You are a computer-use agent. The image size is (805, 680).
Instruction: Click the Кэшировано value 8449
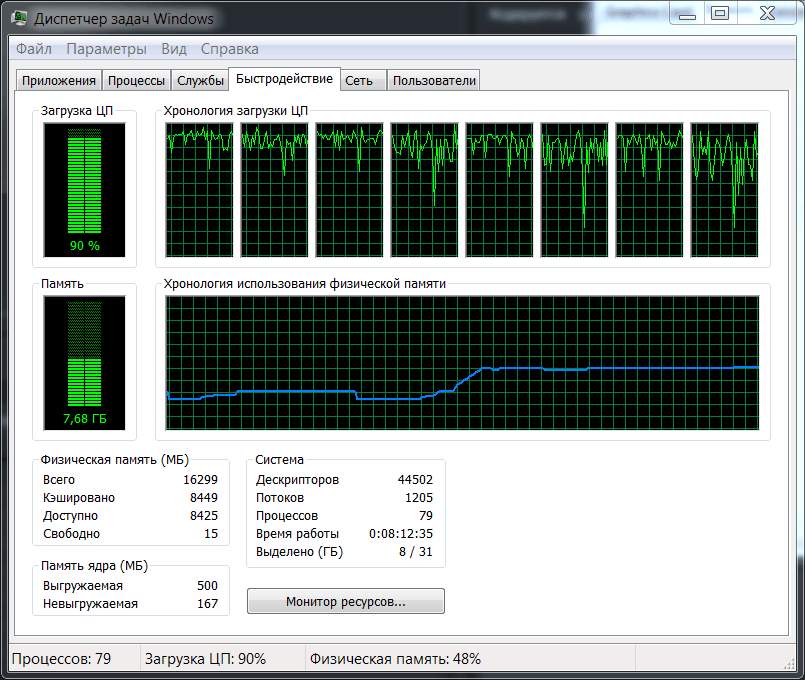coord(204,498)
